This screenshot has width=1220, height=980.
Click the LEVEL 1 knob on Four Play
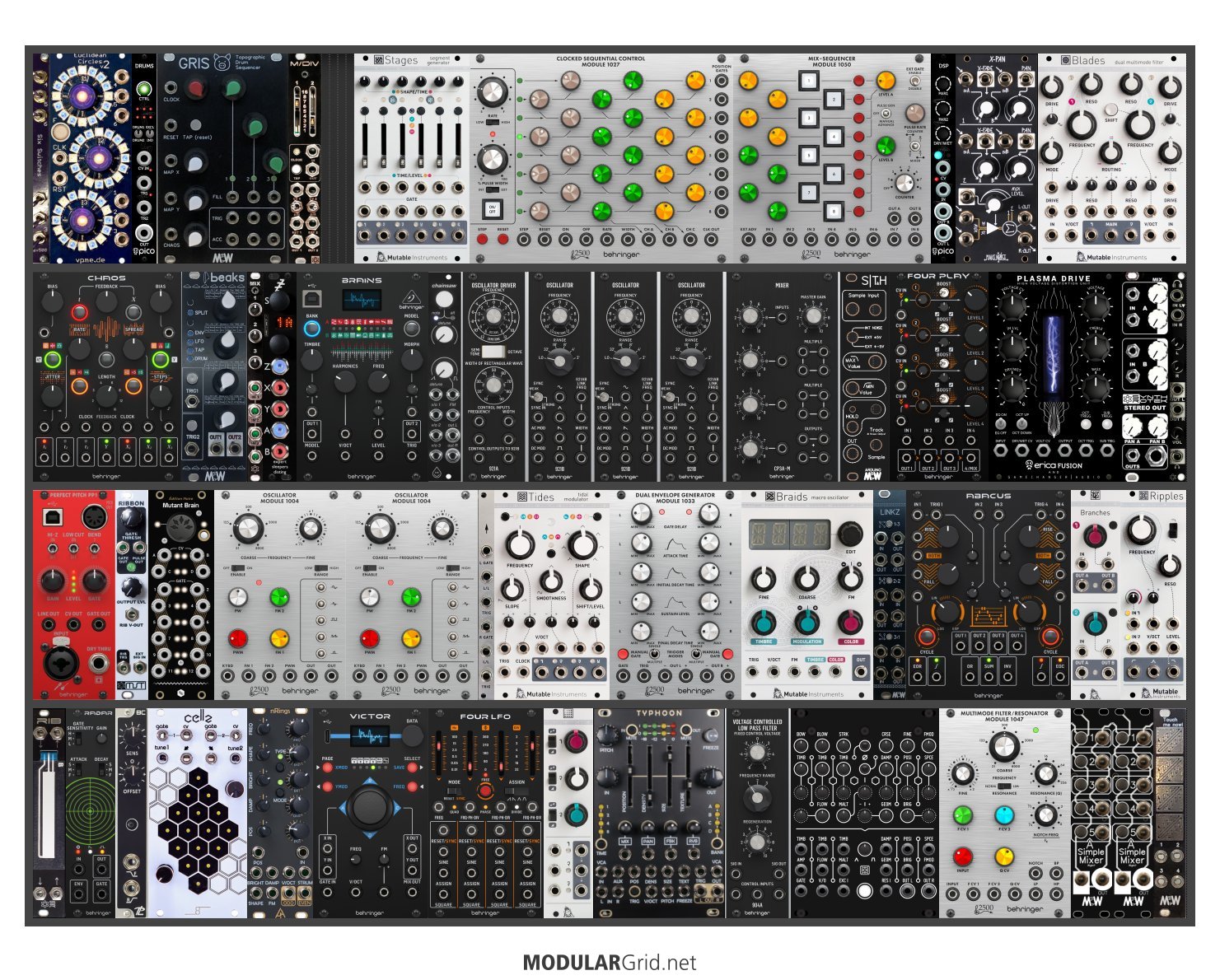pyautogui.click(x=975, y=298)
